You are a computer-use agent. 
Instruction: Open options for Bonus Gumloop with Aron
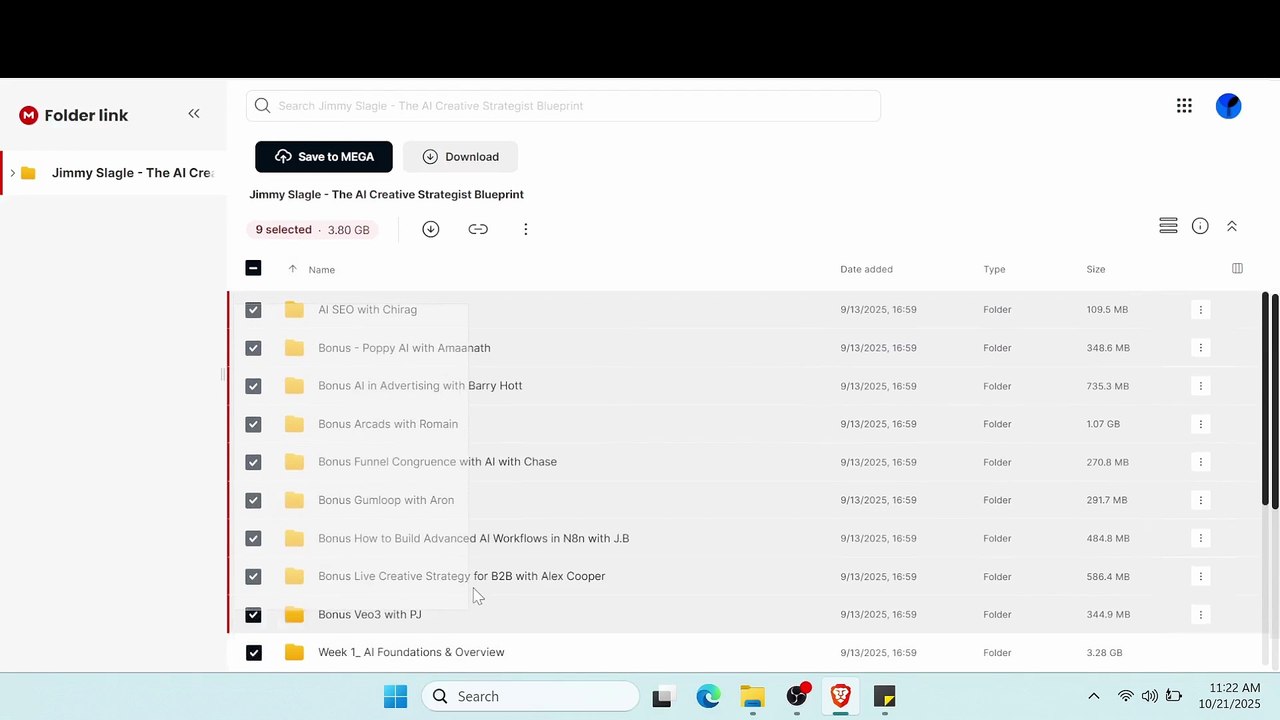coord(1201,500)
